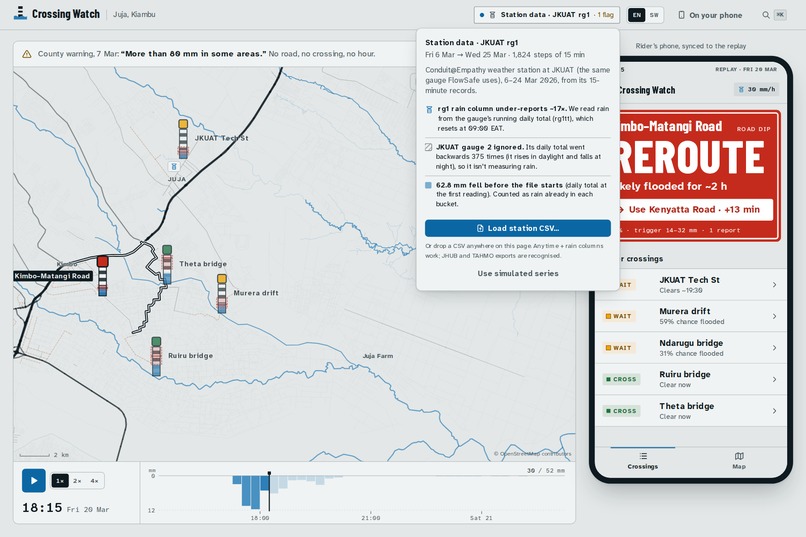Expand Murera drift row chevron
The width and height of the screenshot is (806, 537).
(774, 317)
